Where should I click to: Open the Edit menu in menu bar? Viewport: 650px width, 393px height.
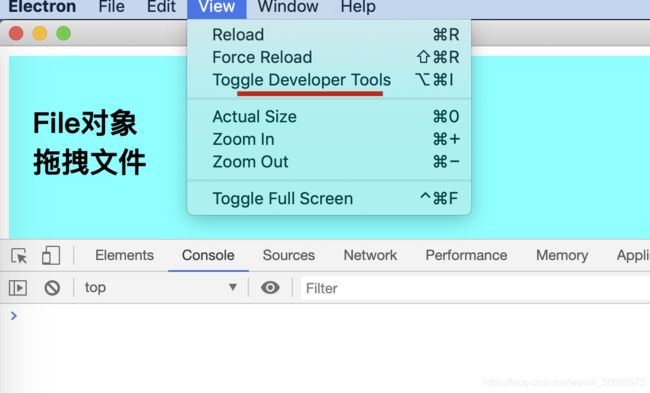pos(161,7)
